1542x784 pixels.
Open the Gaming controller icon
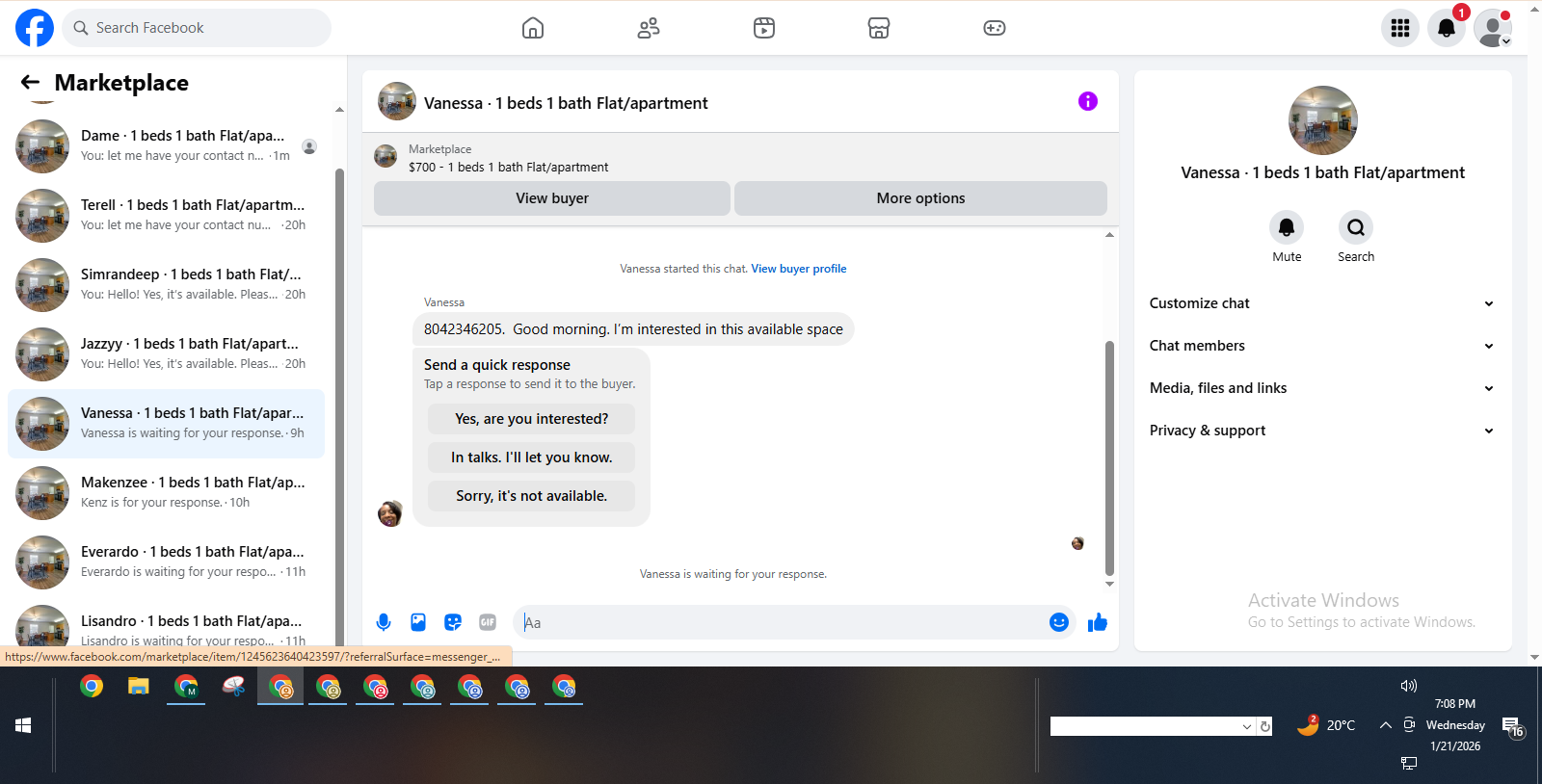tap(995, 28)
